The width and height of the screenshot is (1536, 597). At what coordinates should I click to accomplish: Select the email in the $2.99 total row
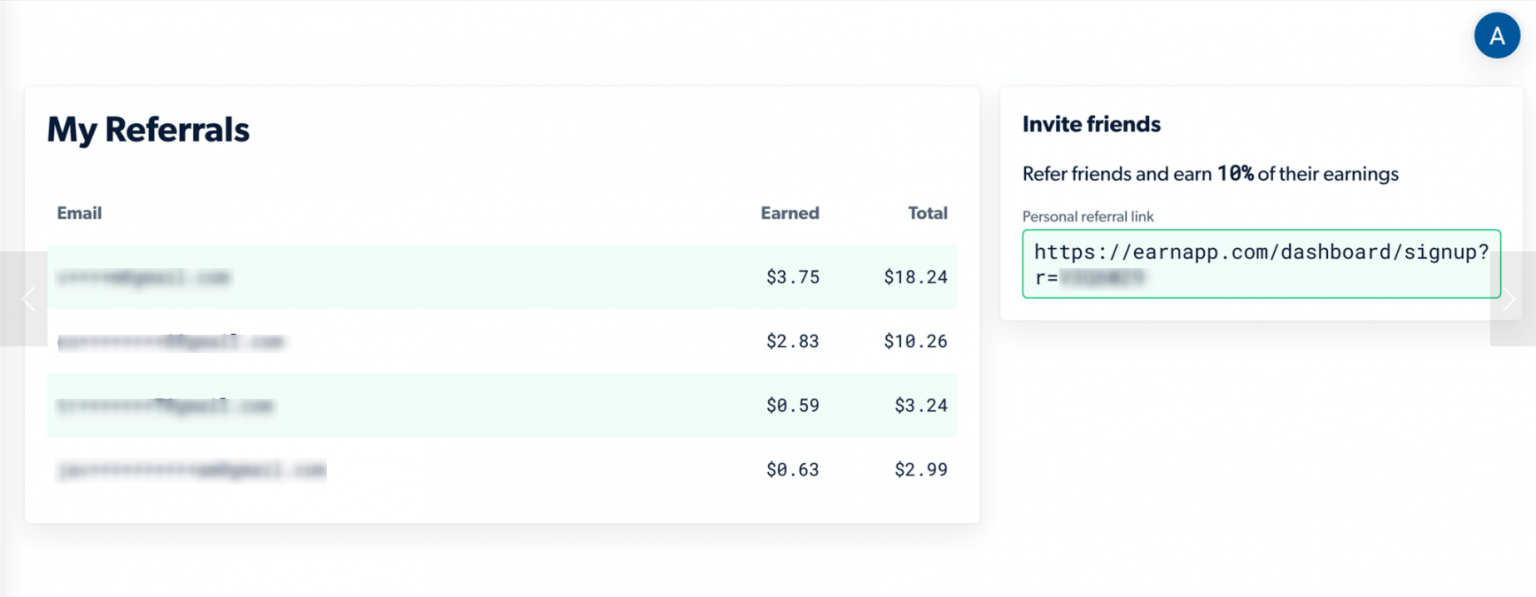pyautogui.click(x=191, y=470)
